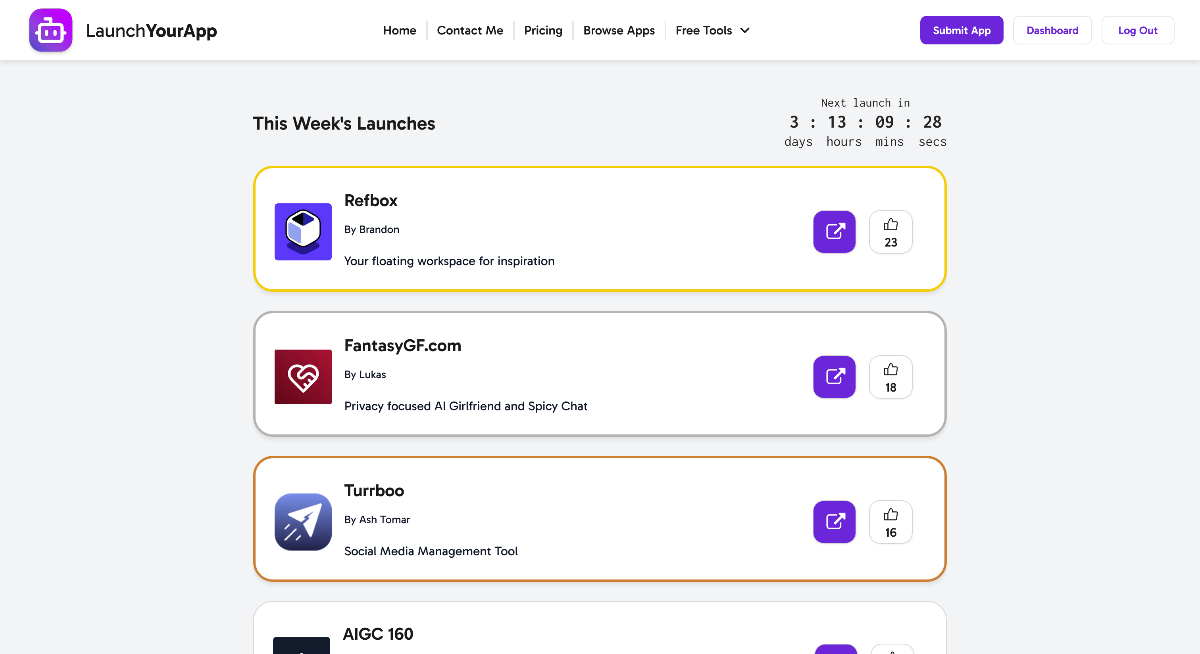Upvote the Turrboo launch
The height and width of the screenshot is (654, 1200).
pyautogui.click(x=890, y=521)
